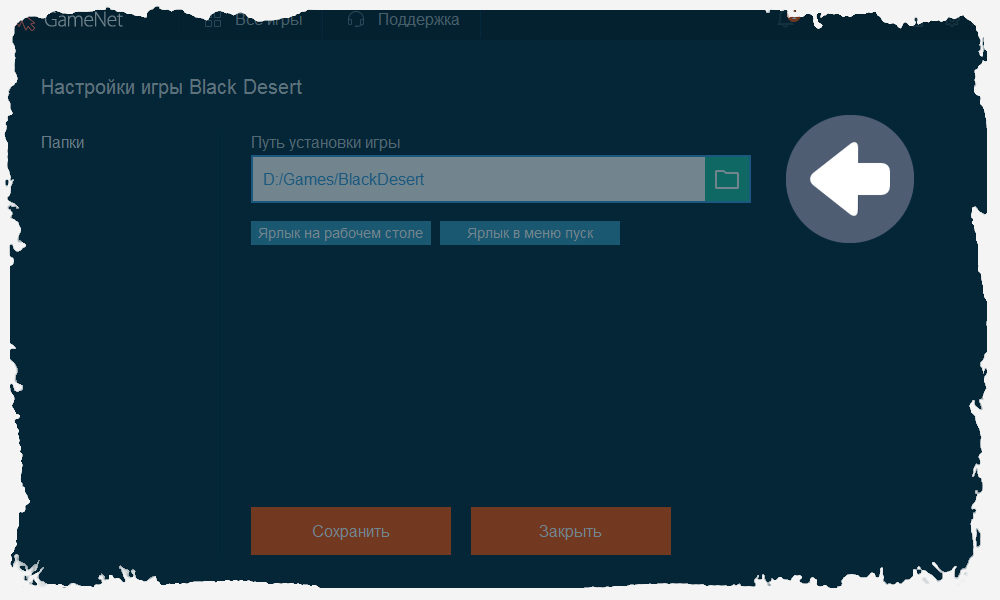Screen dimensions: 1000x600
Task: Toggle Ярлык на рабочем столе option
Action: pos(341,233)
